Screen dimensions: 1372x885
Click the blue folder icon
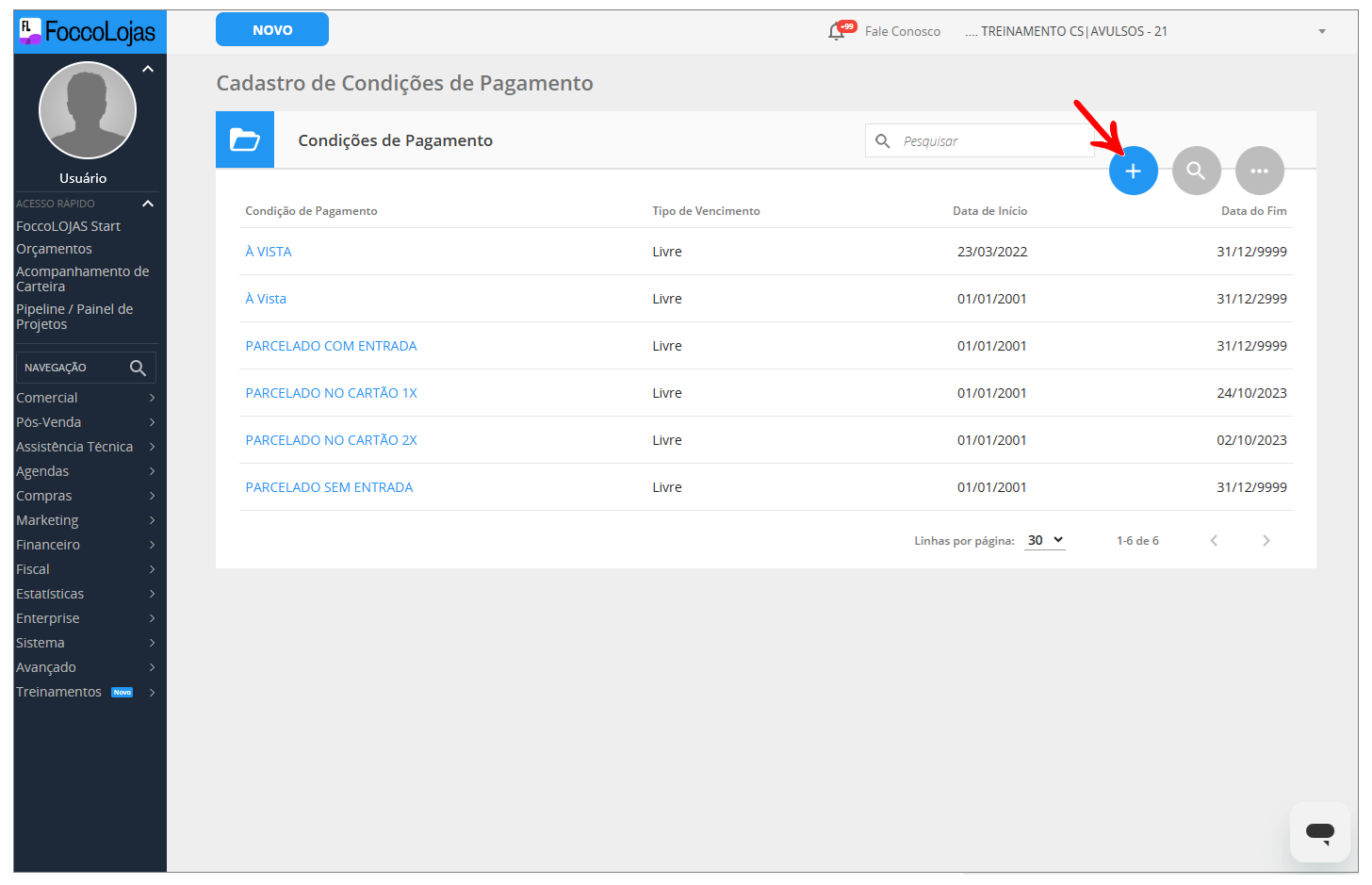(x=245, y=140)
